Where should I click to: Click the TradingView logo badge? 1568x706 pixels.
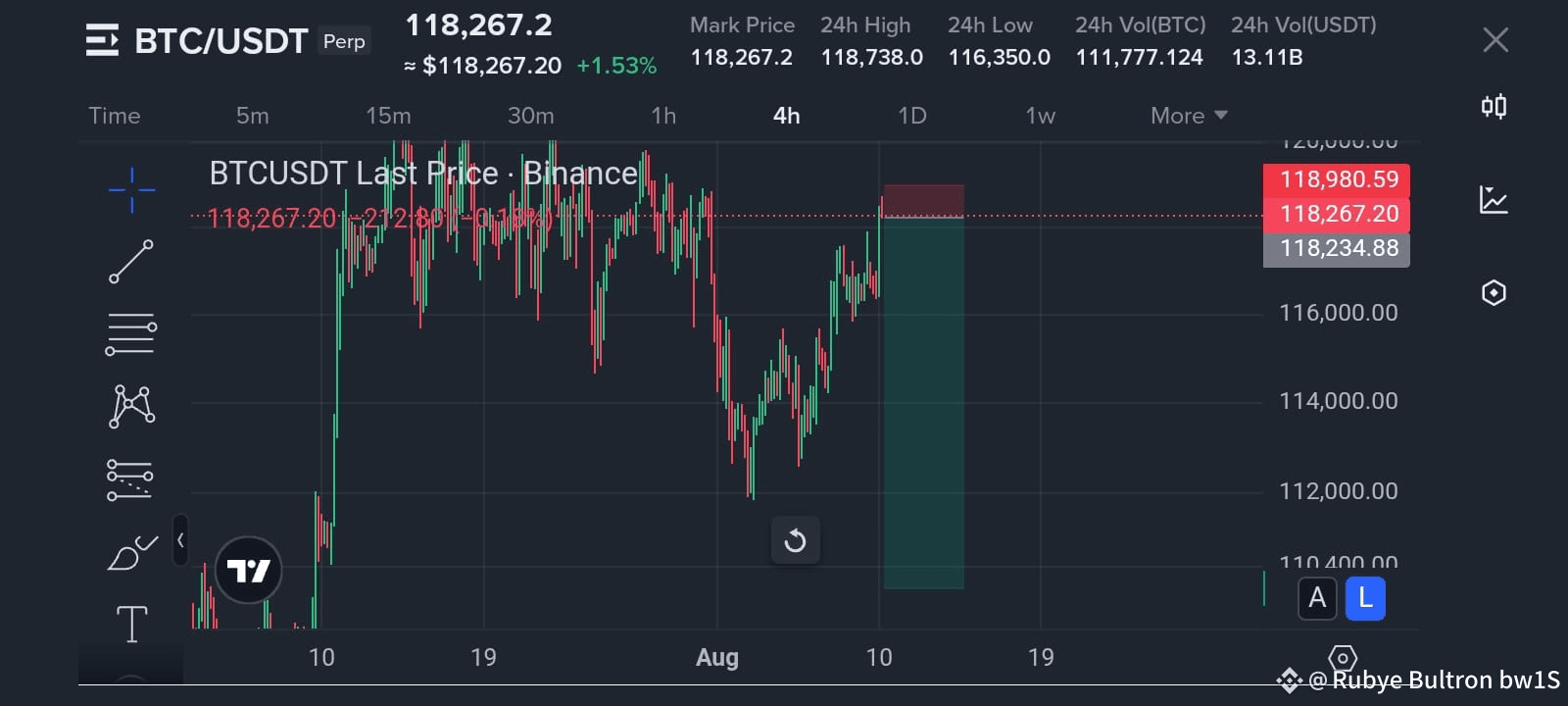[x=249, y=570]
